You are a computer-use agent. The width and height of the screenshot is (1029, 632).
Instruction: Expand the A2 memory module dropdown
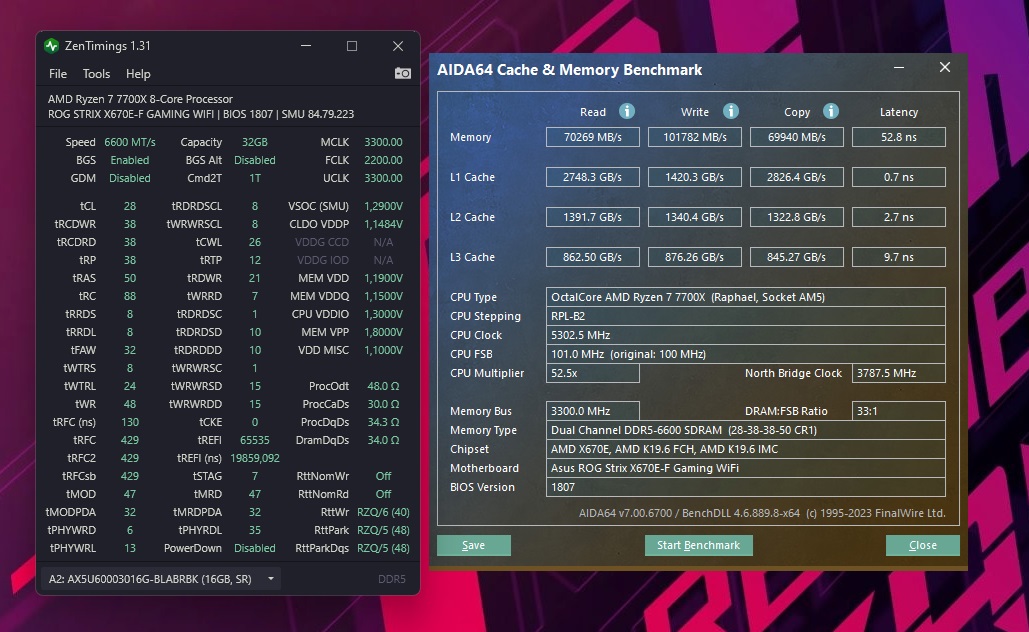(x=270, y=579)
